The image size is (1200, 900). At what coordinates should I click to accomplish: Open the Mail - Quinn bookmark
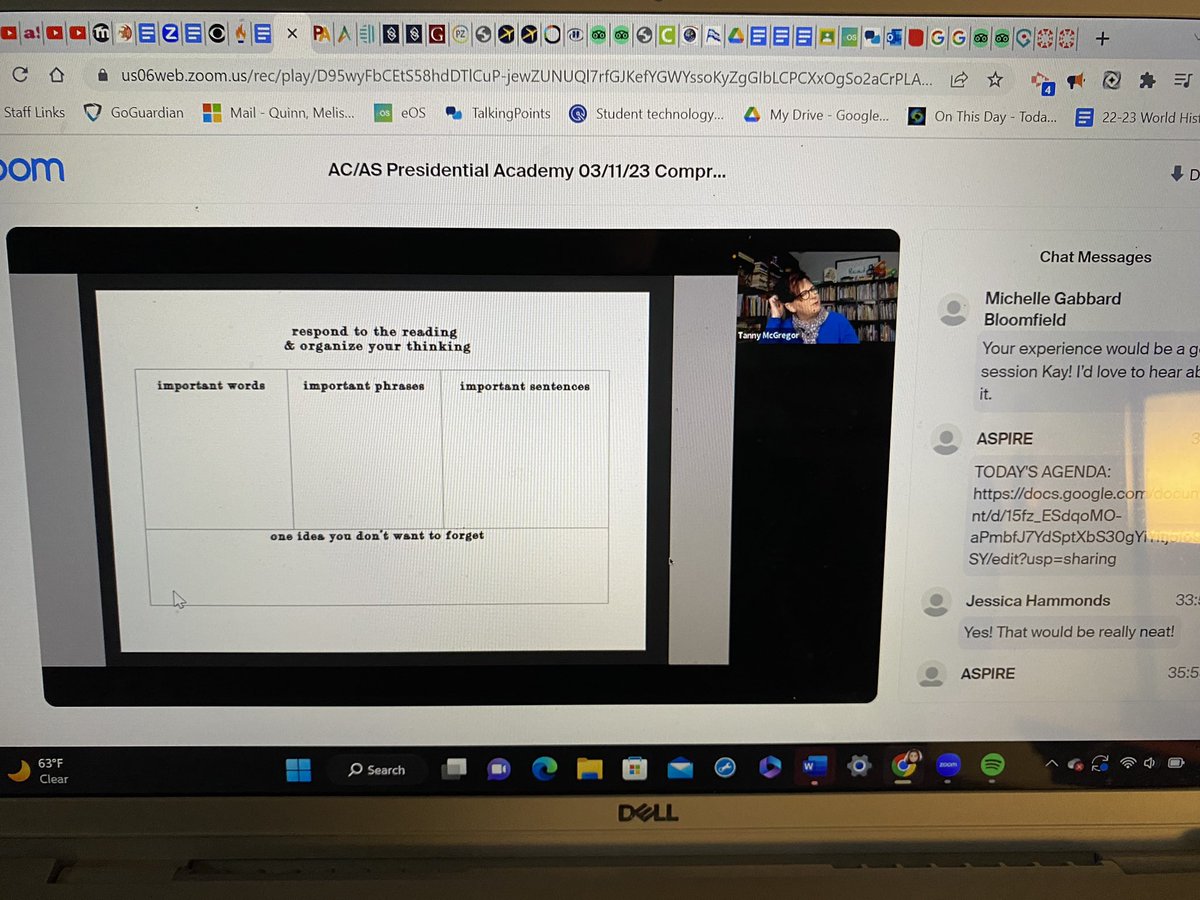pos(279,113)
